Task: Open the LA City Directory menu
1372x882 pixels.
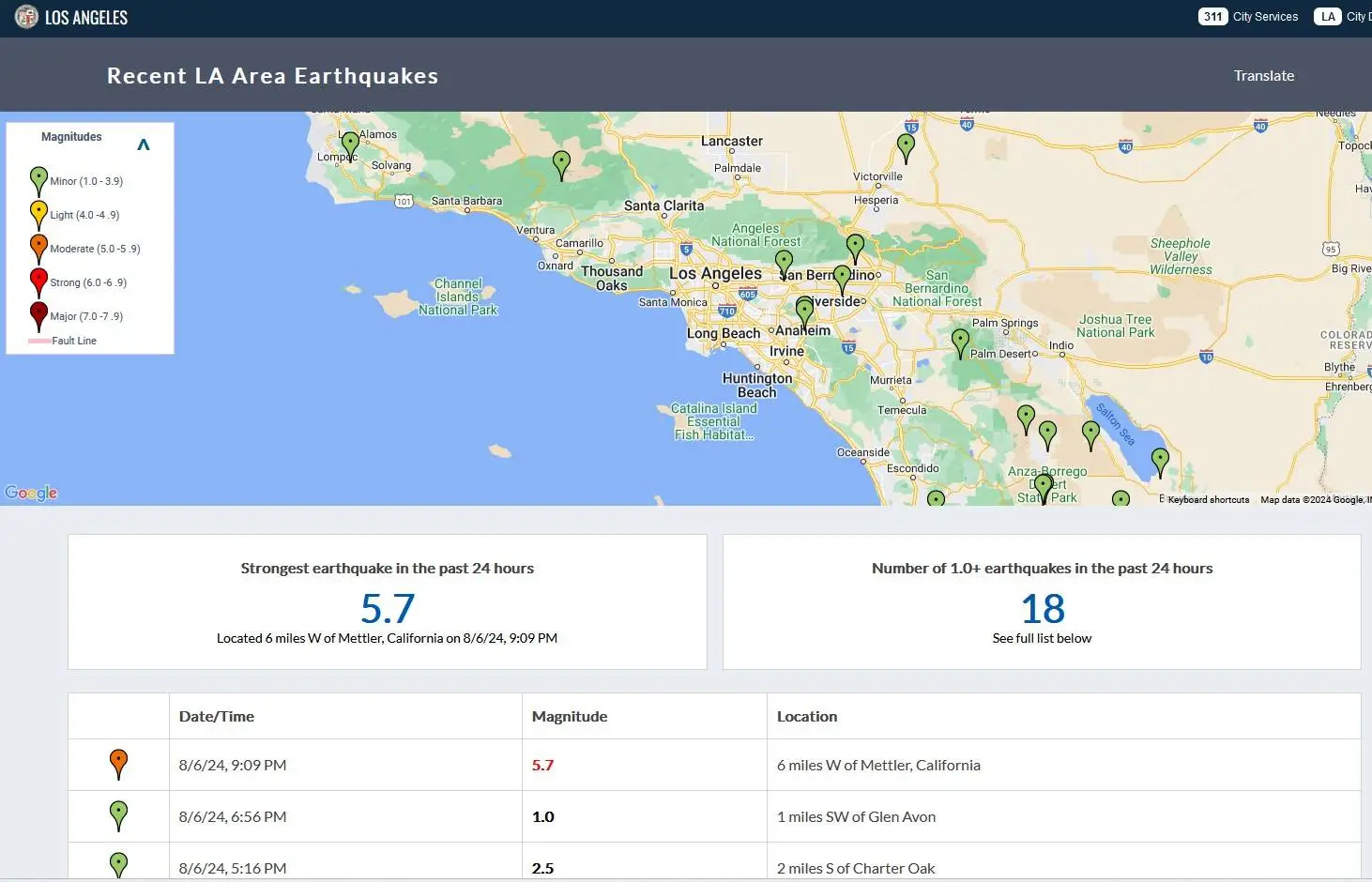Action: 1342,17
